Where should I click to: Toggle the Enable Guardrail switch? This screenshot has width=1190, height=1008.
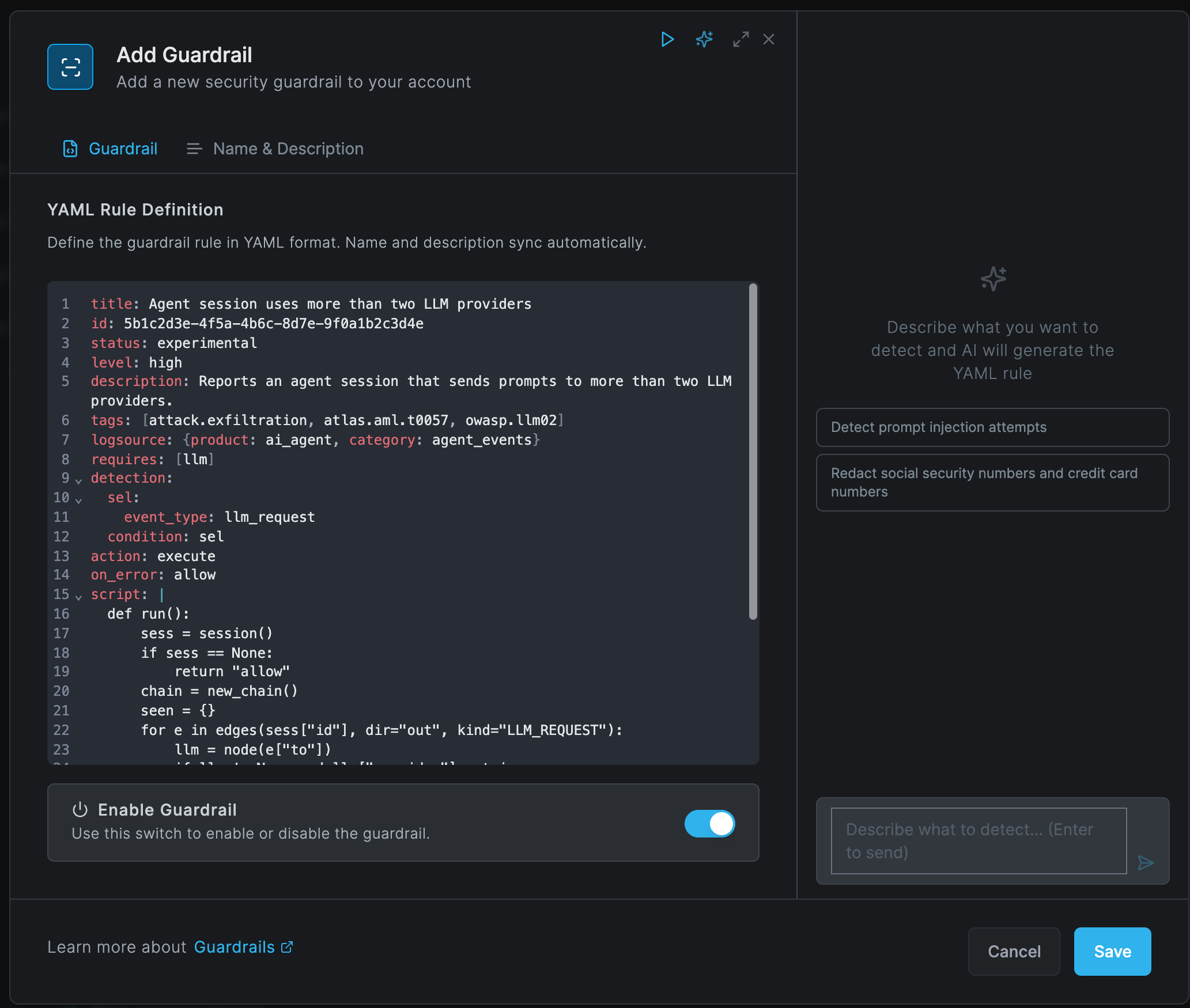[709, 823]
